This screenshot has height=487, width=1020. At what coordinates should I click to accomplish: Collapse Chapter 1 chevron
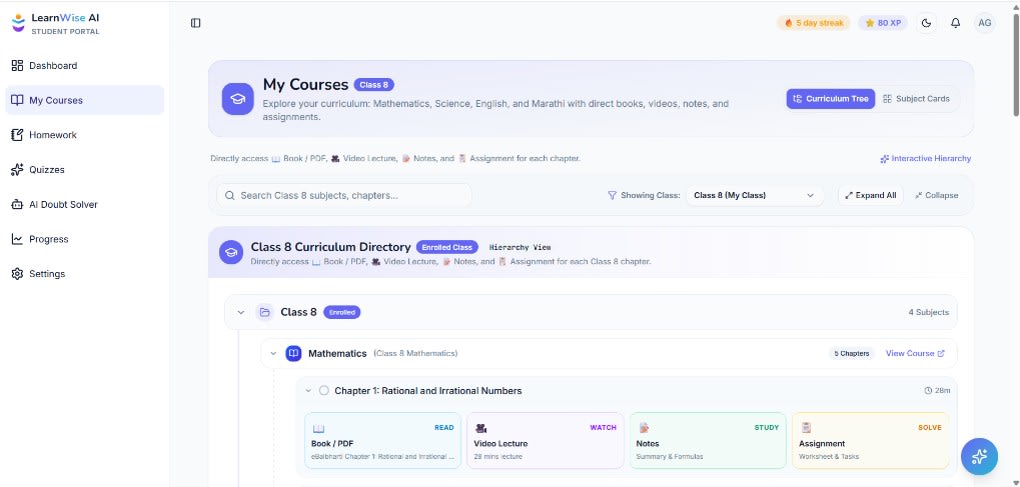click(x=308, y=391)
